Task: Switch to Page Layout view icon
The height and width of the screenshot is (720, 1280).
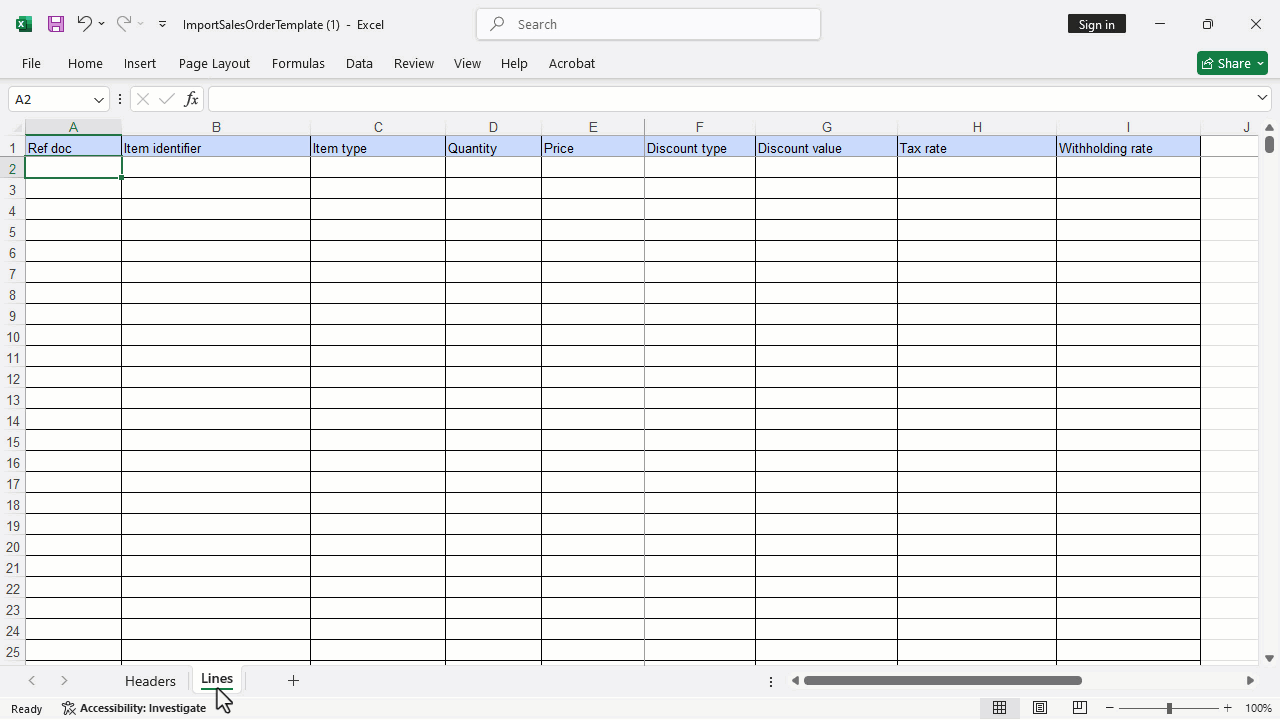Action: click(x=1040, y=708)
